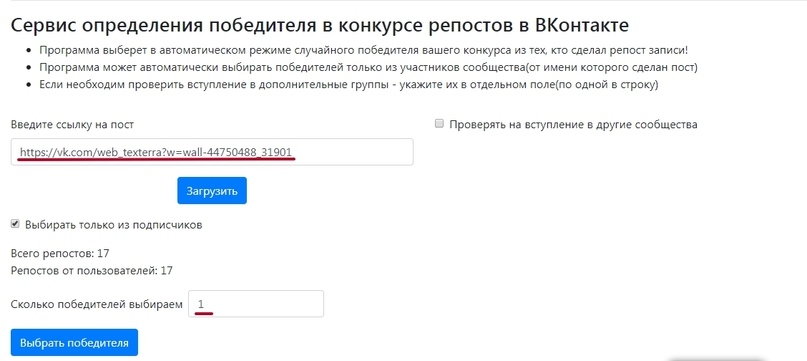Click the label text Проверять на вступление в другие сообщества

(573, 125)
